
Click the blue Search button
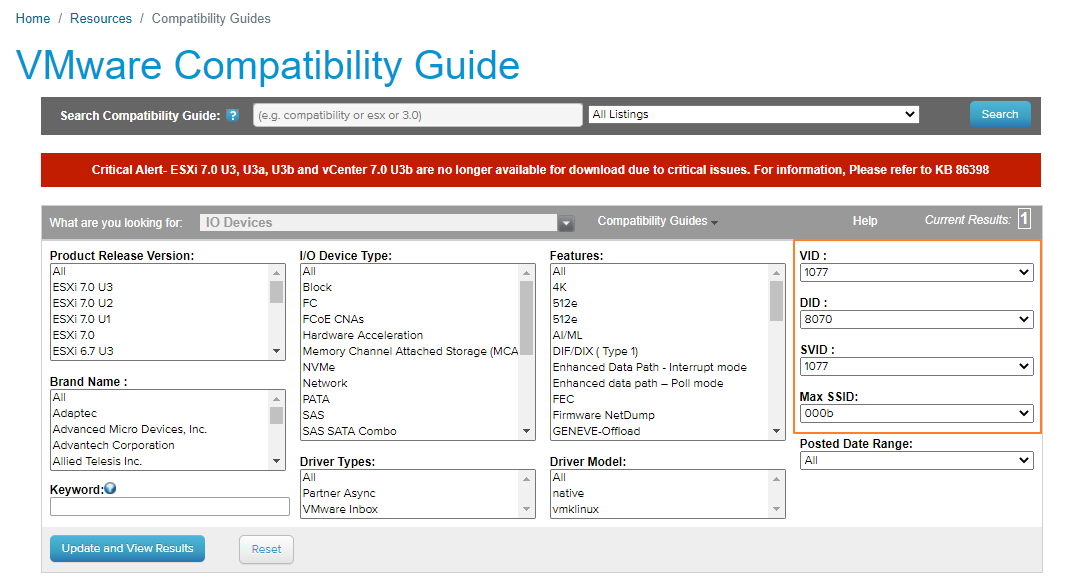click(x=999, y=114)
